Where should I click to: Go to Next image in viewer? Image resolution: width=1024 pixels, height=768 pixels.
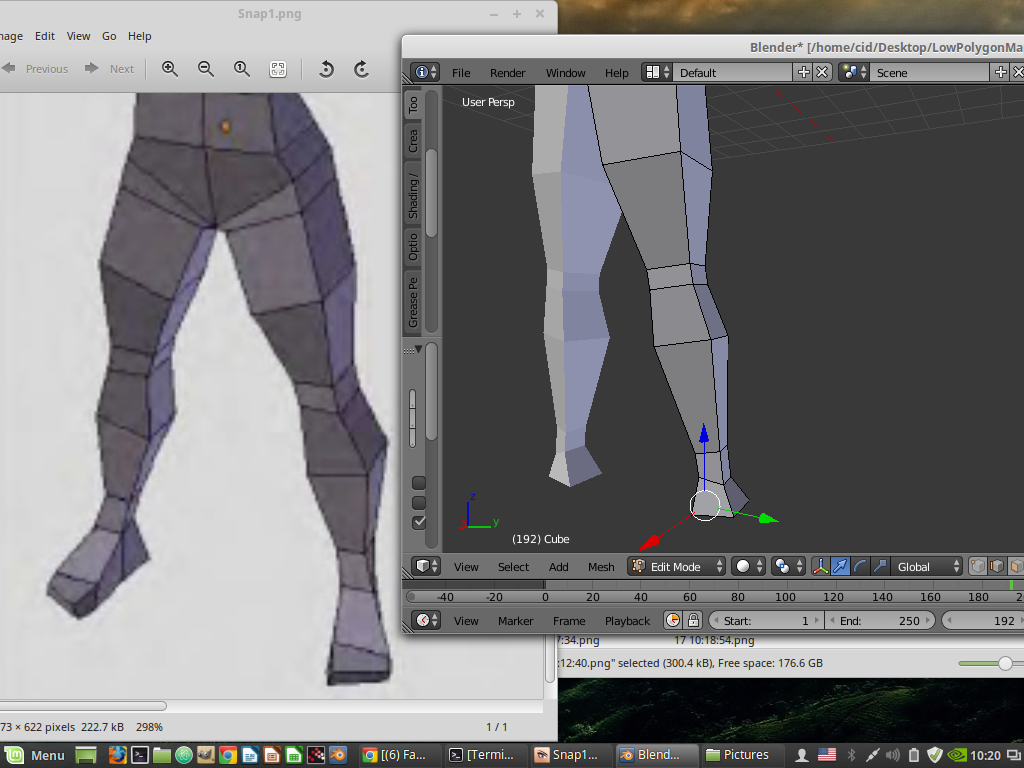pos(110,69)
